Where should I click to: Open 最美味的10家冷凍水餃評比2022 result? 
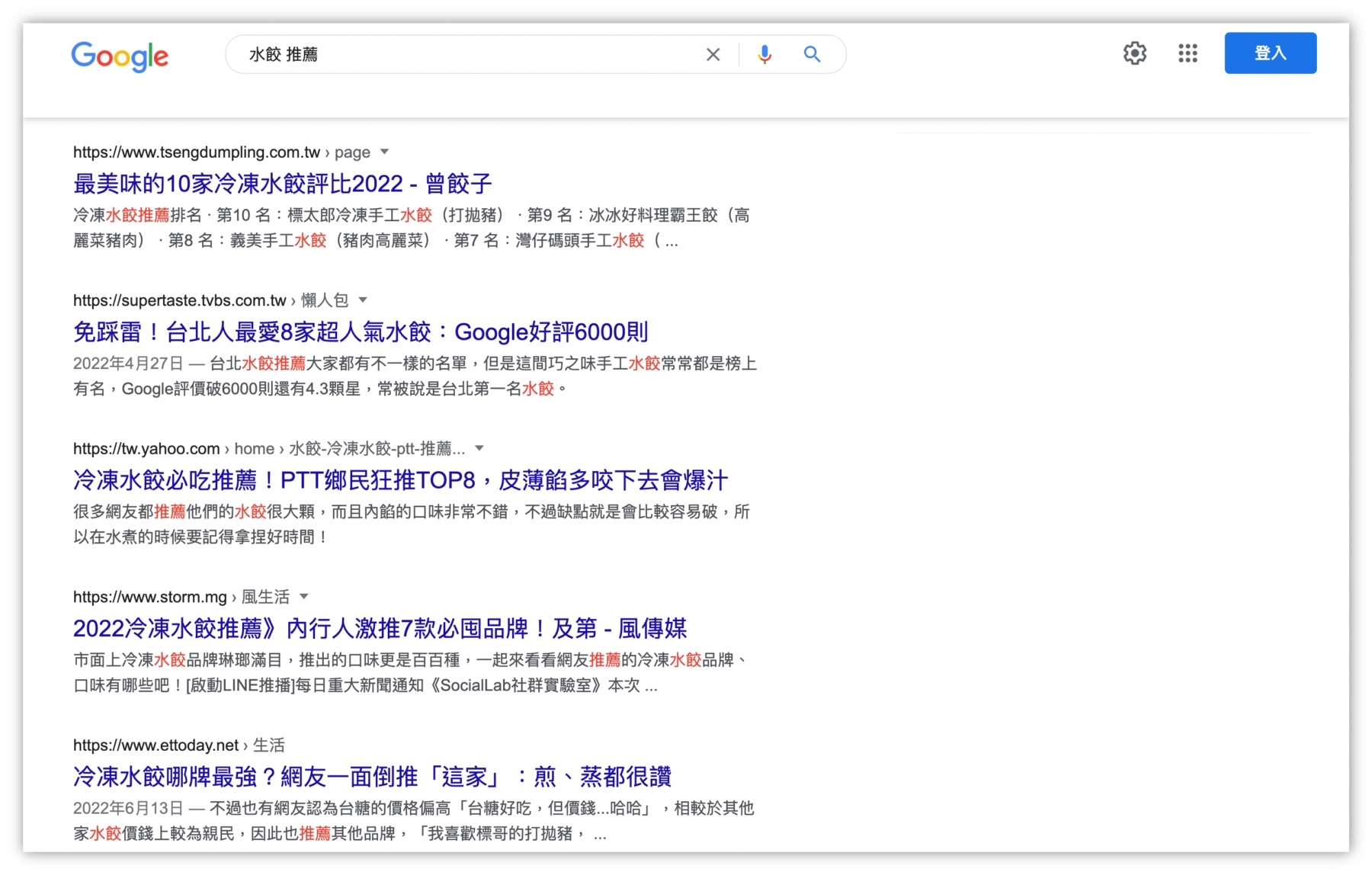(x=282, y=184)
